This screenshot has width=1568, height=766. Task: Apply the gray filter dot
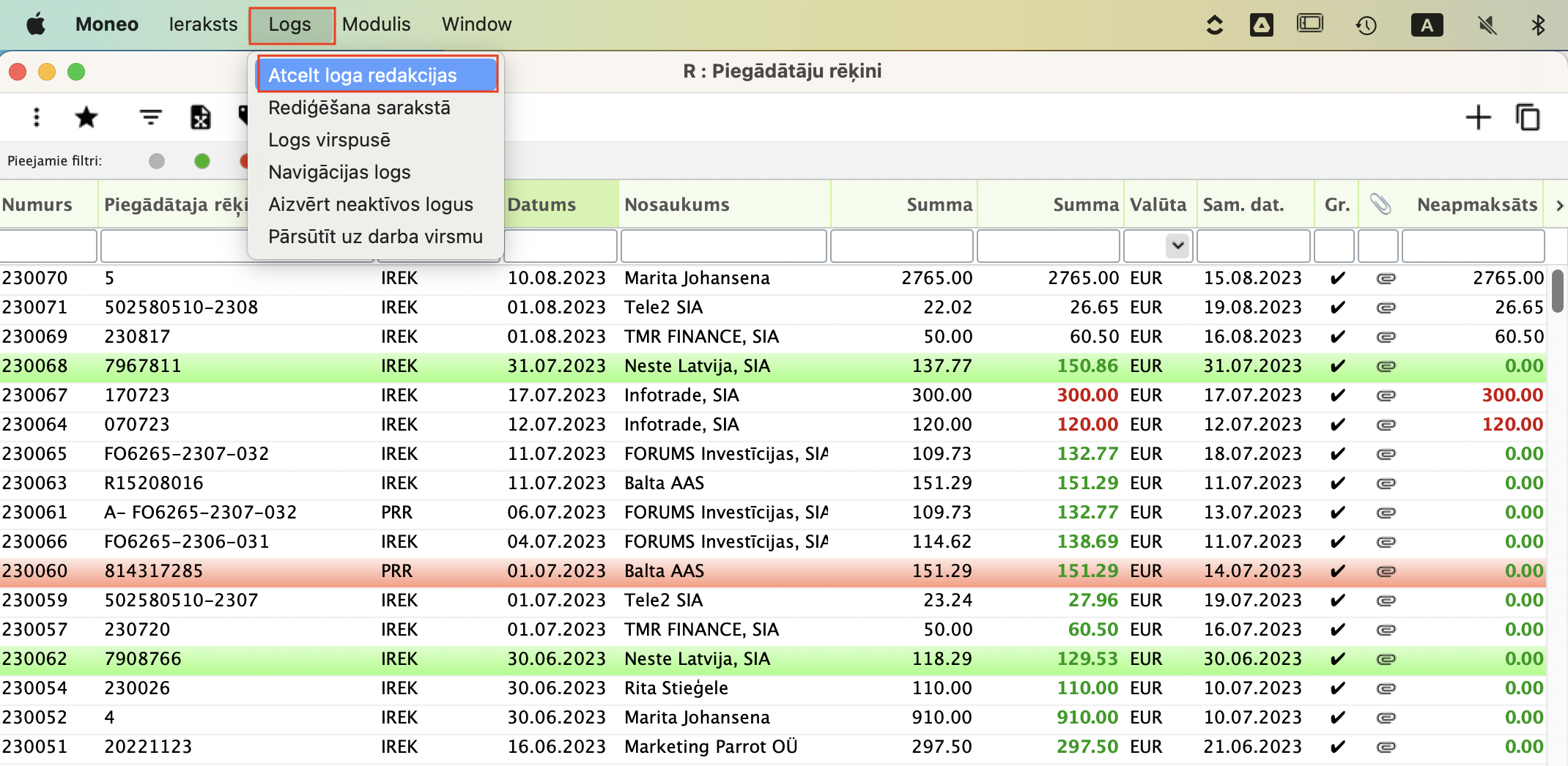tap(157, 161)
